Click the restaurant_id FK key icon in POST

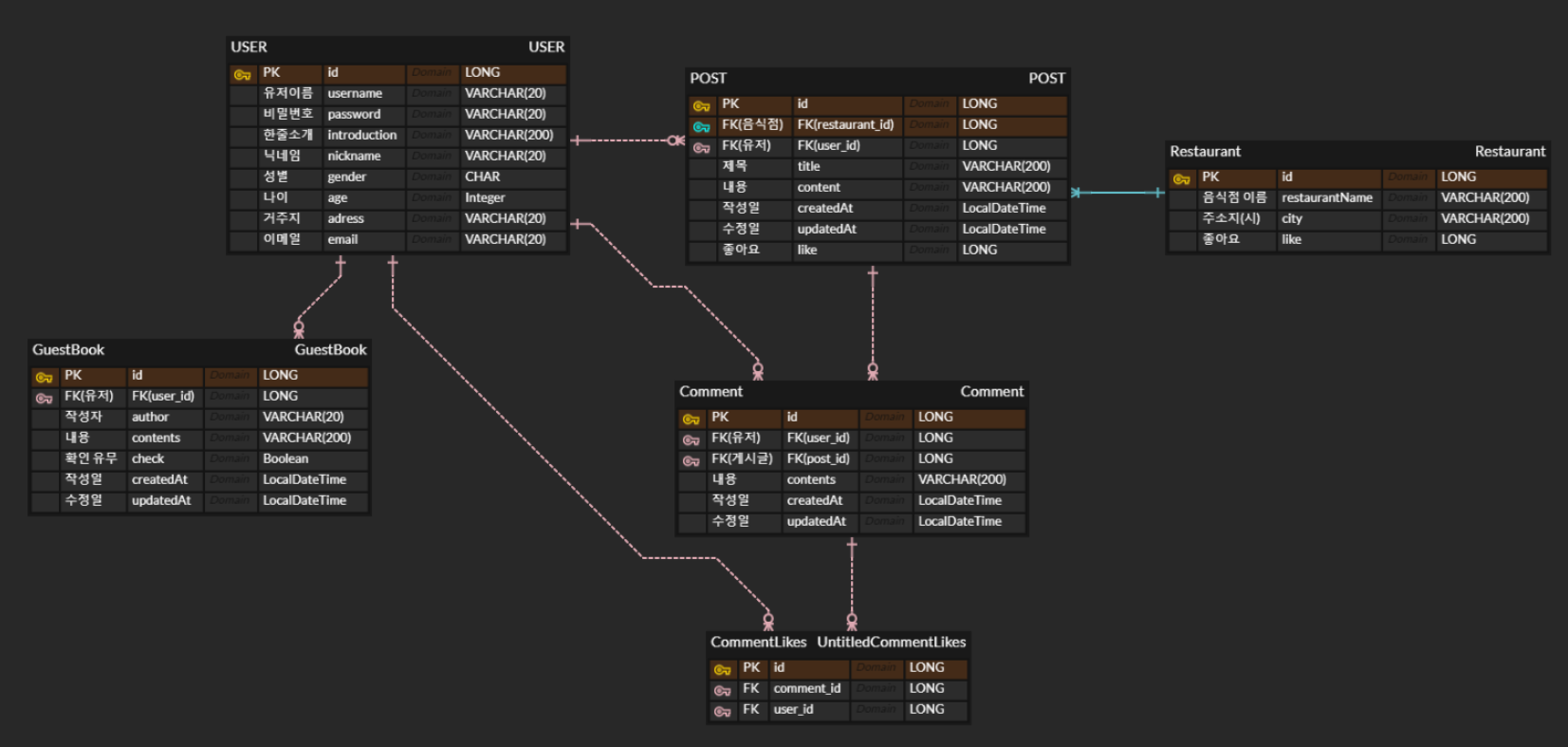coord(701,126)
